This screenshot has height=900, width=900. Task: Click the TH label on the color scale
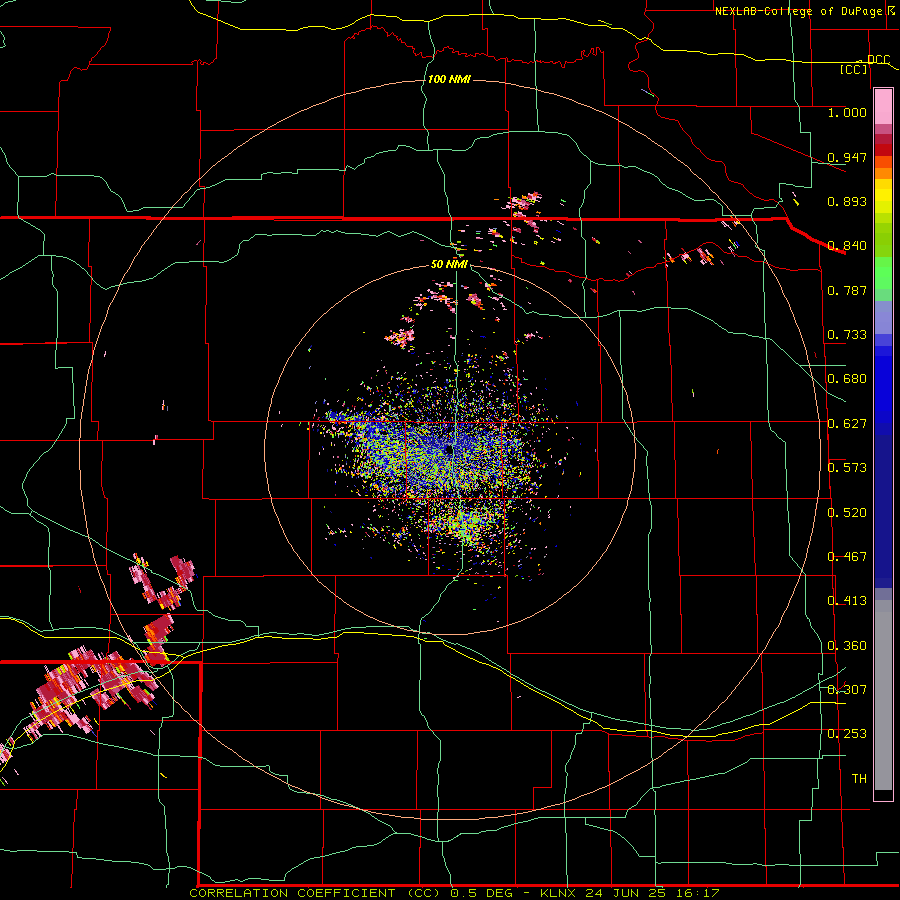pos(859,779)
